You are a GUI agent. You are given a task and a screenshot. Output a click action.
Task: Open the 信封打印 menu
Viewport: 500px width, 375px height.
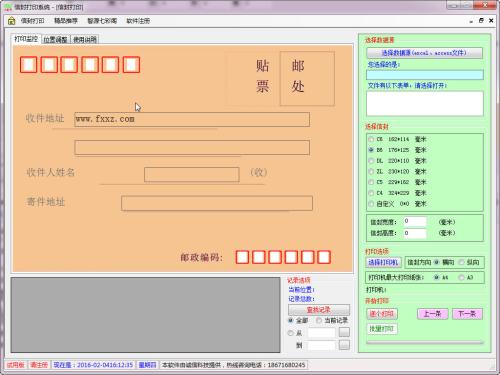coord(33,21)
